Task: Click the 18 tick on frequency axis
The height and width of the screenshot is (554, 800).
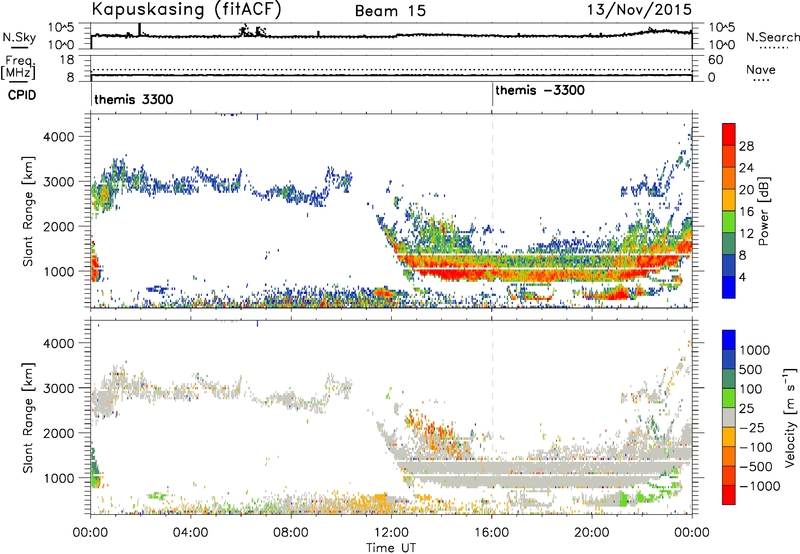Action: pos(67,60)
